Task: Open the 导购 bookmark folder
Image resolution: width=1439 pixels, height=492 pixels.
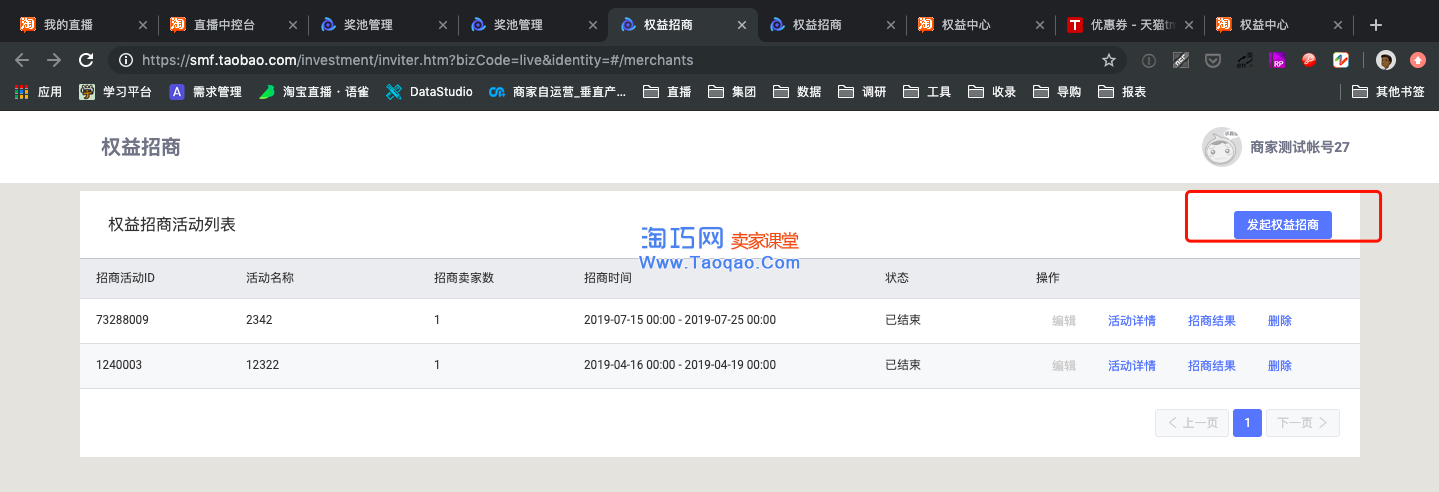Action: point(1057,92)
